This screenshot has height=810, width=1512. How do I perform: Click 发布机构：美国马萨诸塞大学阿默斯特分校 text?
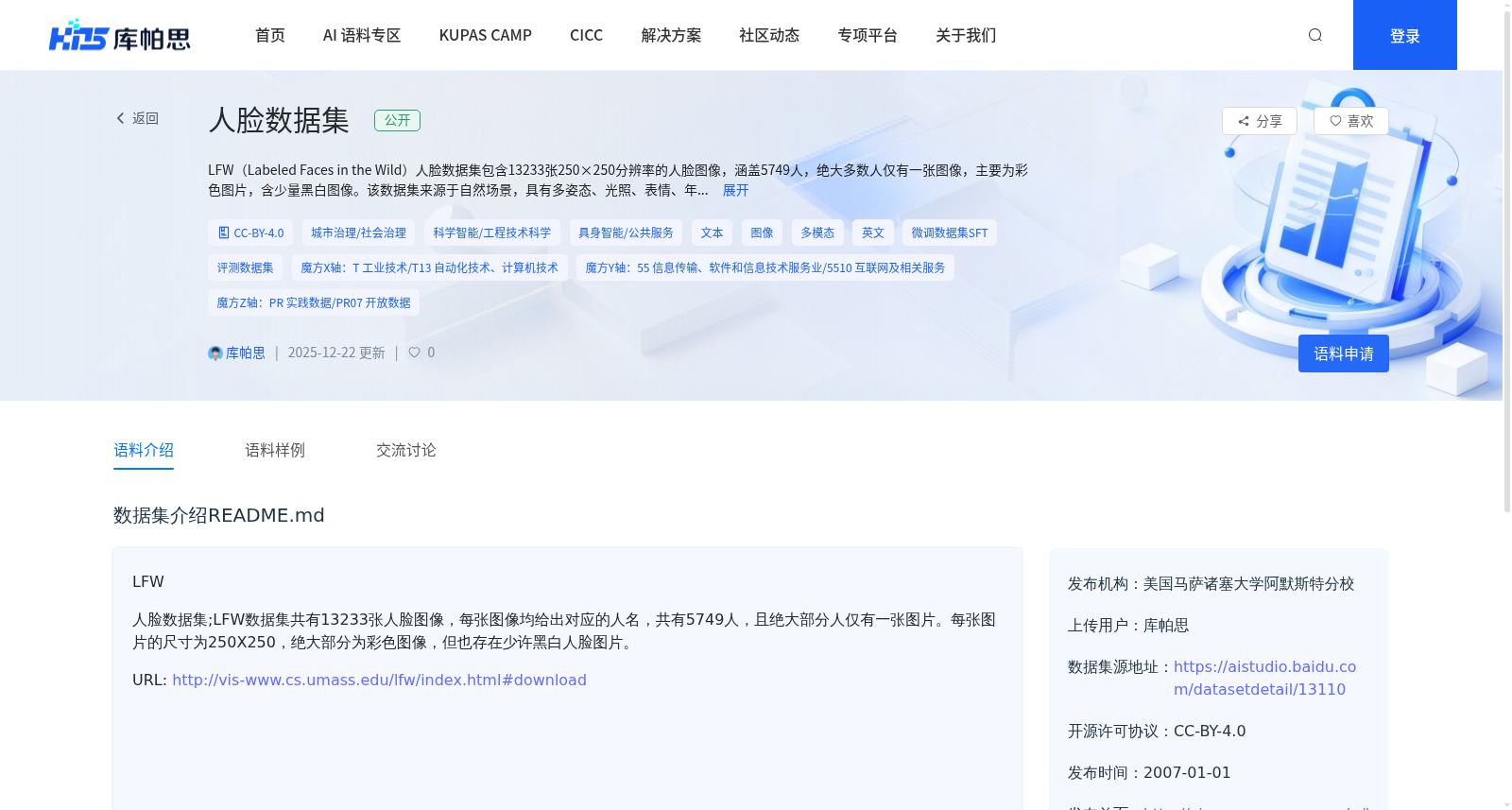[1211, 584]
